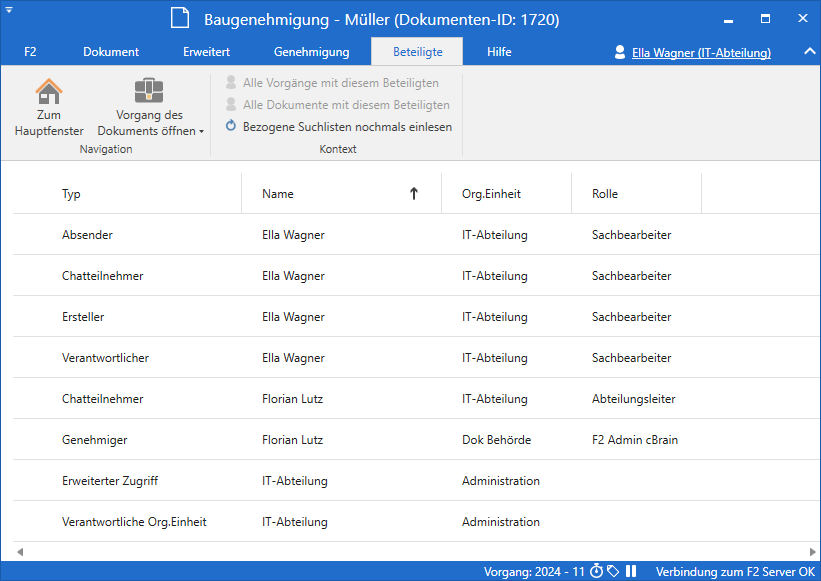Click the tag icon in the status bar
The width and height of the screenshot is (821, 581).
pos(613,571)
